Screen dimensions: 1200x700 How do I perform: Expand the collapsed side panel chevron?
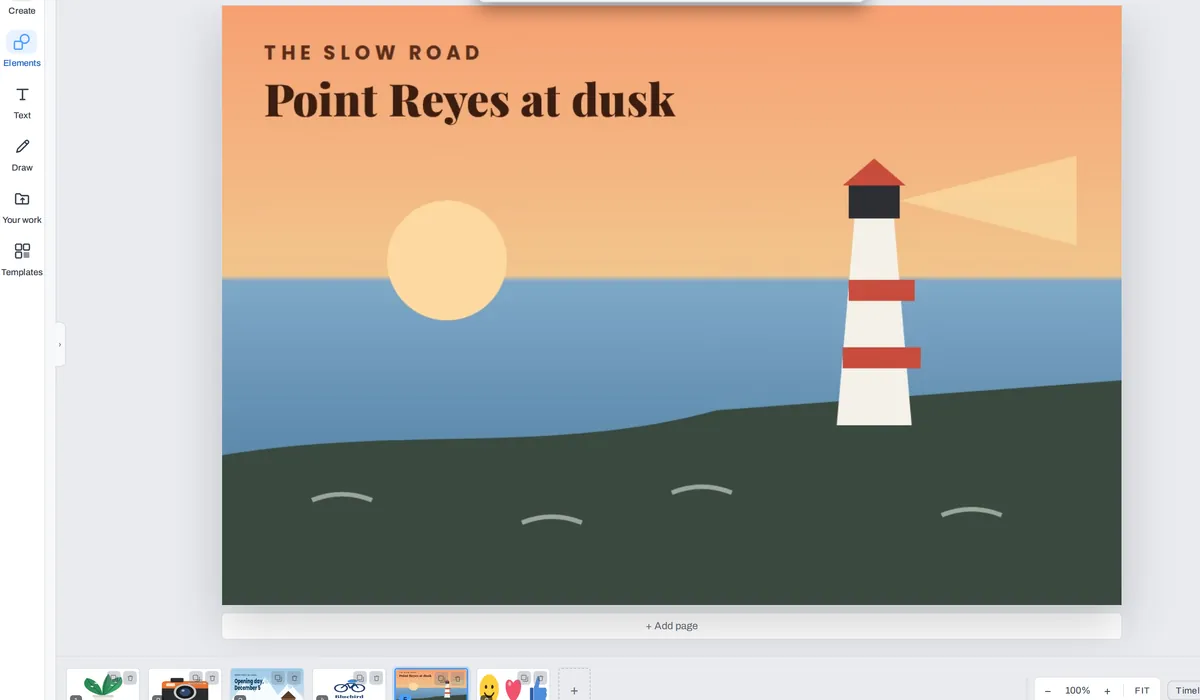[60, 344]
